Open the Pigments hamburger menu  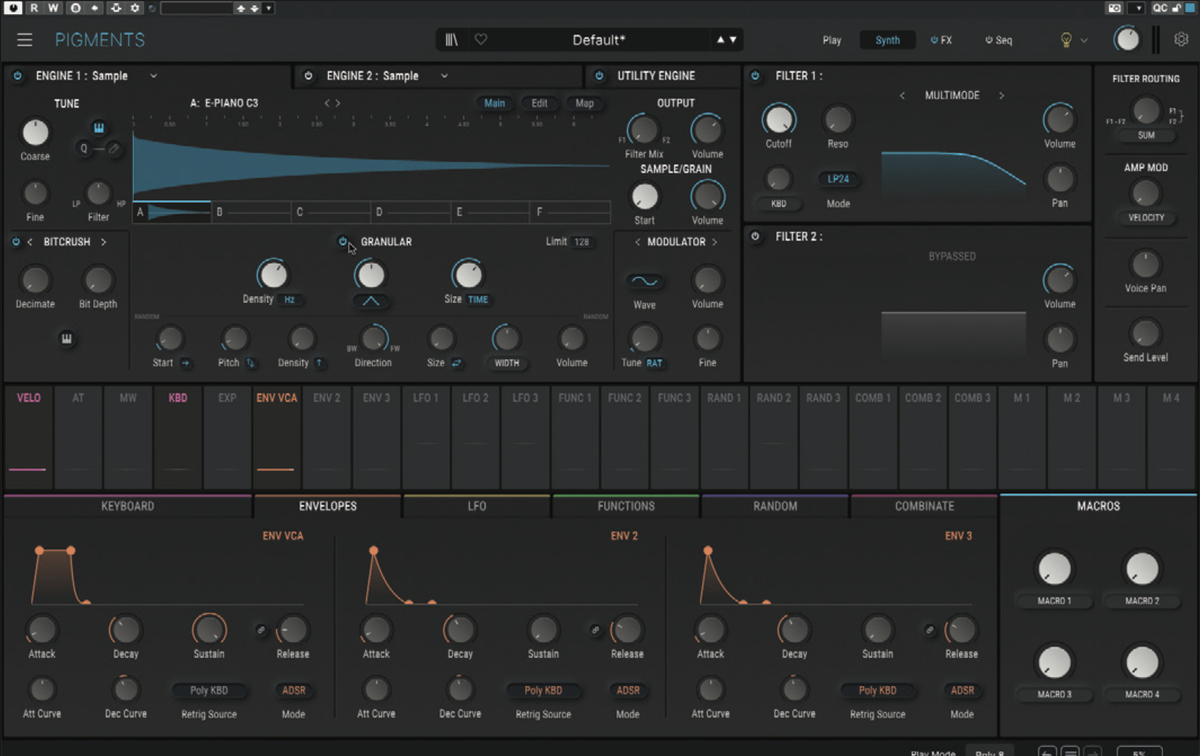click(x=24, y=40)
